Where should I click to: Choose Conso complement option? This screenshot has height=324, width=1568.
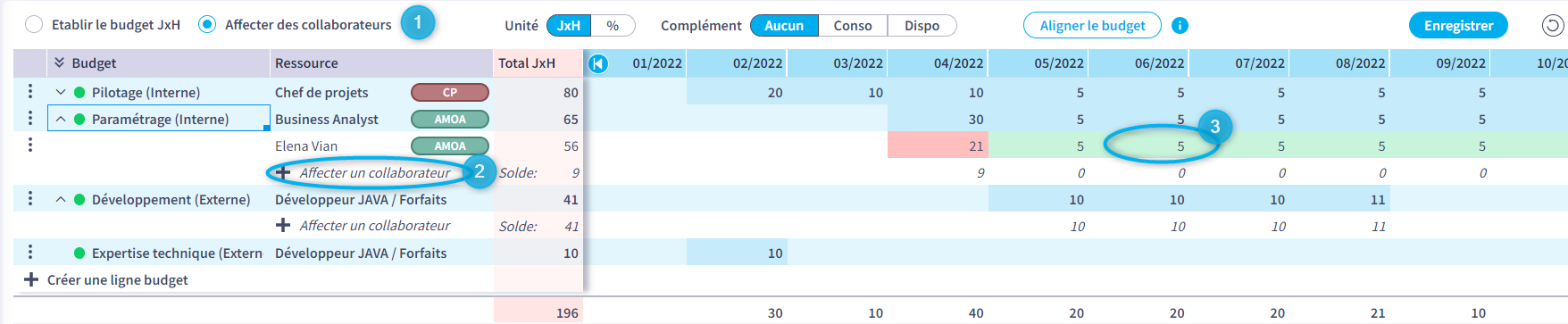853,26
